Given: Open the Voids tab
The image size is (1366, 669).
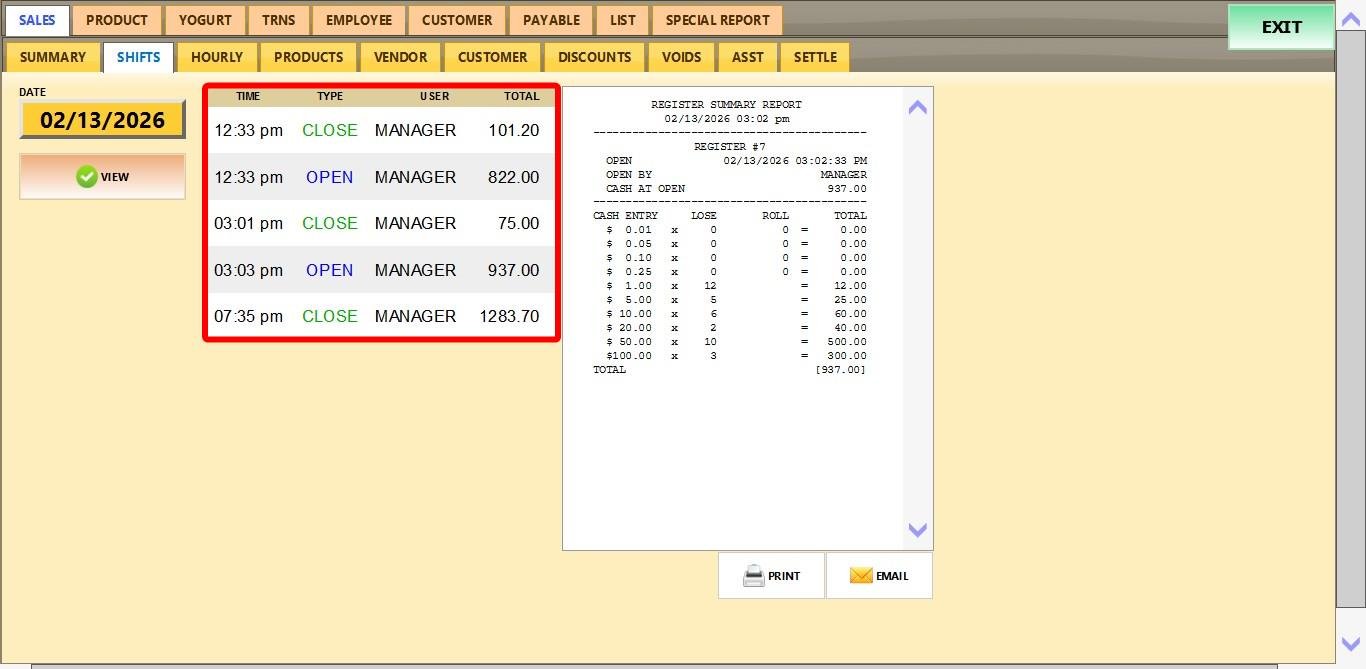Looking at the screenshot, I should pos(681,57).
